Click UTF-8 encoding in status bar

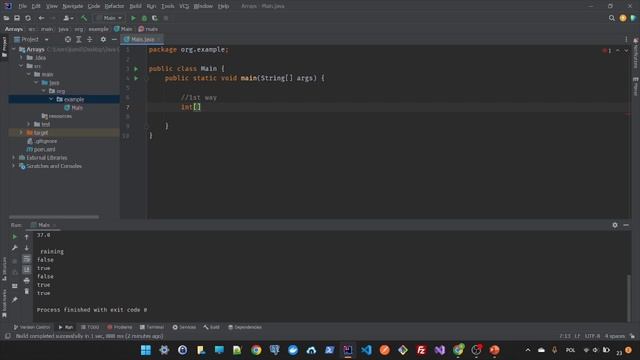[x=592, y=336]
